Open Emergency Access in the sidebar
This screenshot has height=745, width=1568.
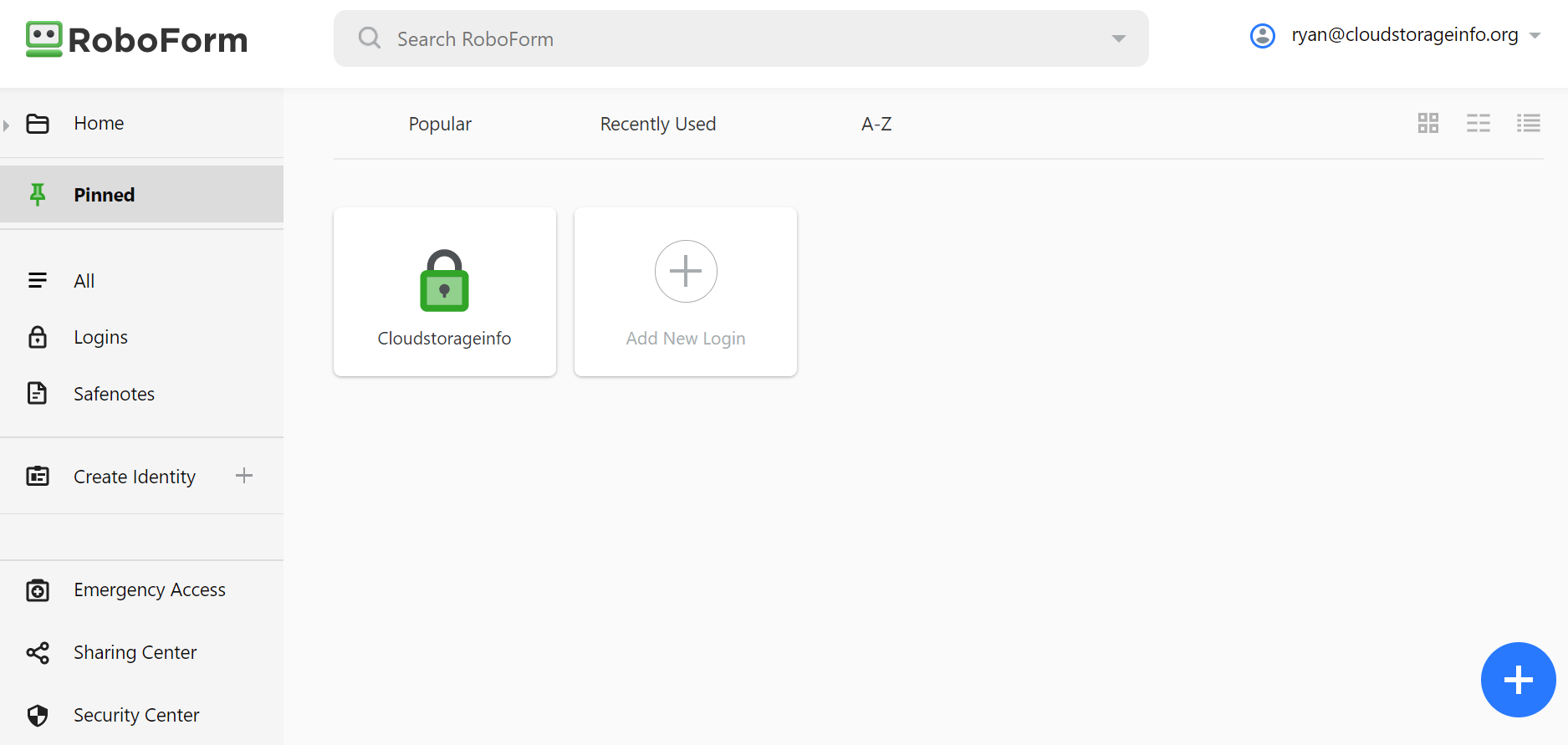[x=149, y=589]
